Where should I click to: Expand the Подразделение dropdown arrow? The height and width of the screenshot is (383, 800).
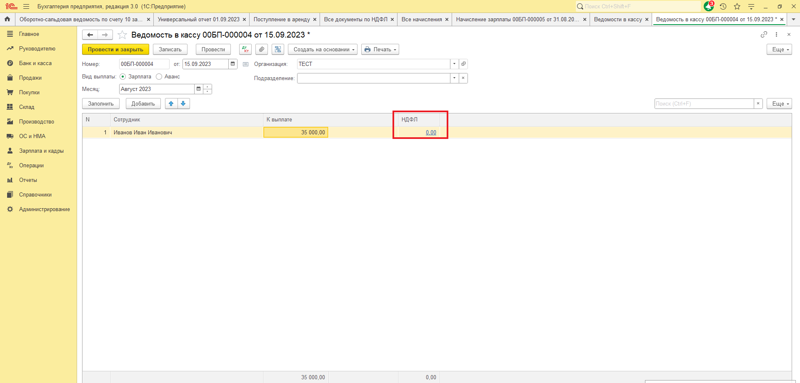pos(455,79)
